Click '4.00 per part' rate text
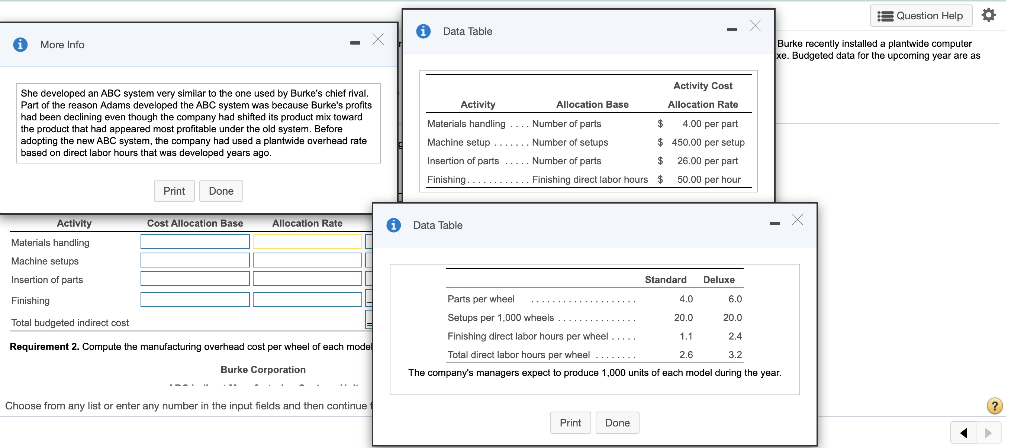 coord(710,123)
